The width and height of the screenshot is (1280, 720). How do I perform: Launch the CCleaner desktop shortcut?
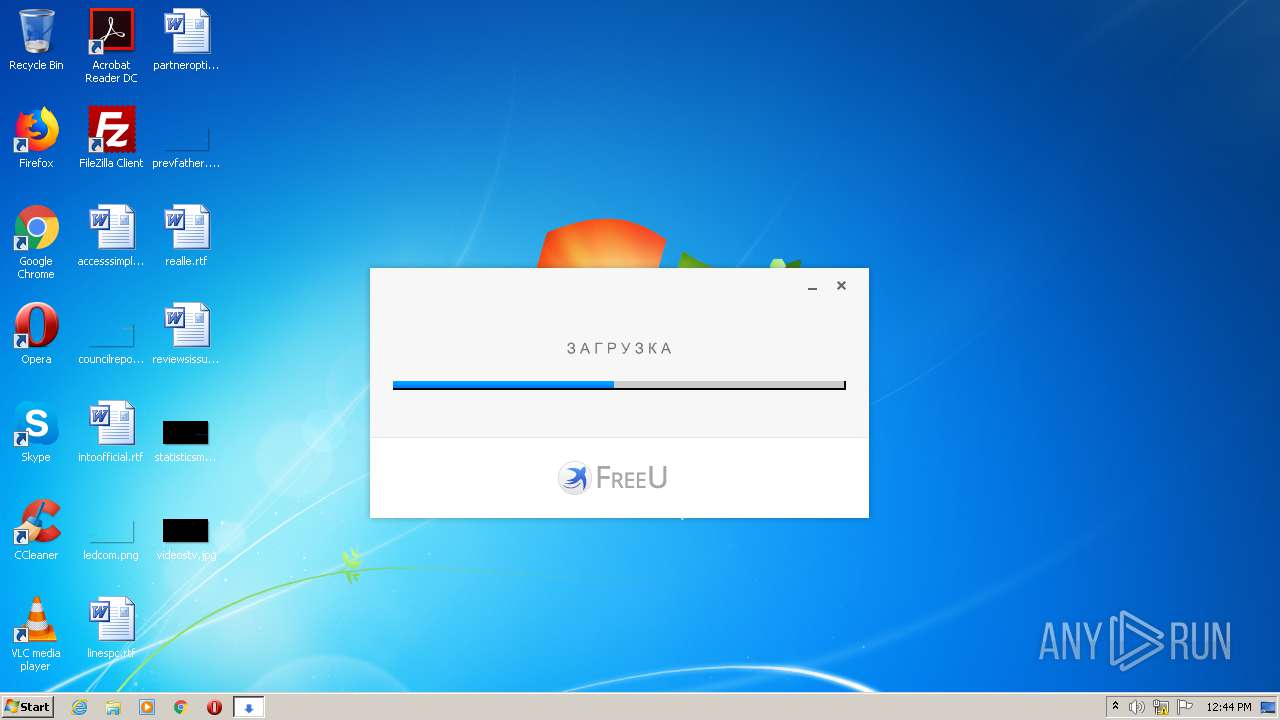click(x=36, y=531)
